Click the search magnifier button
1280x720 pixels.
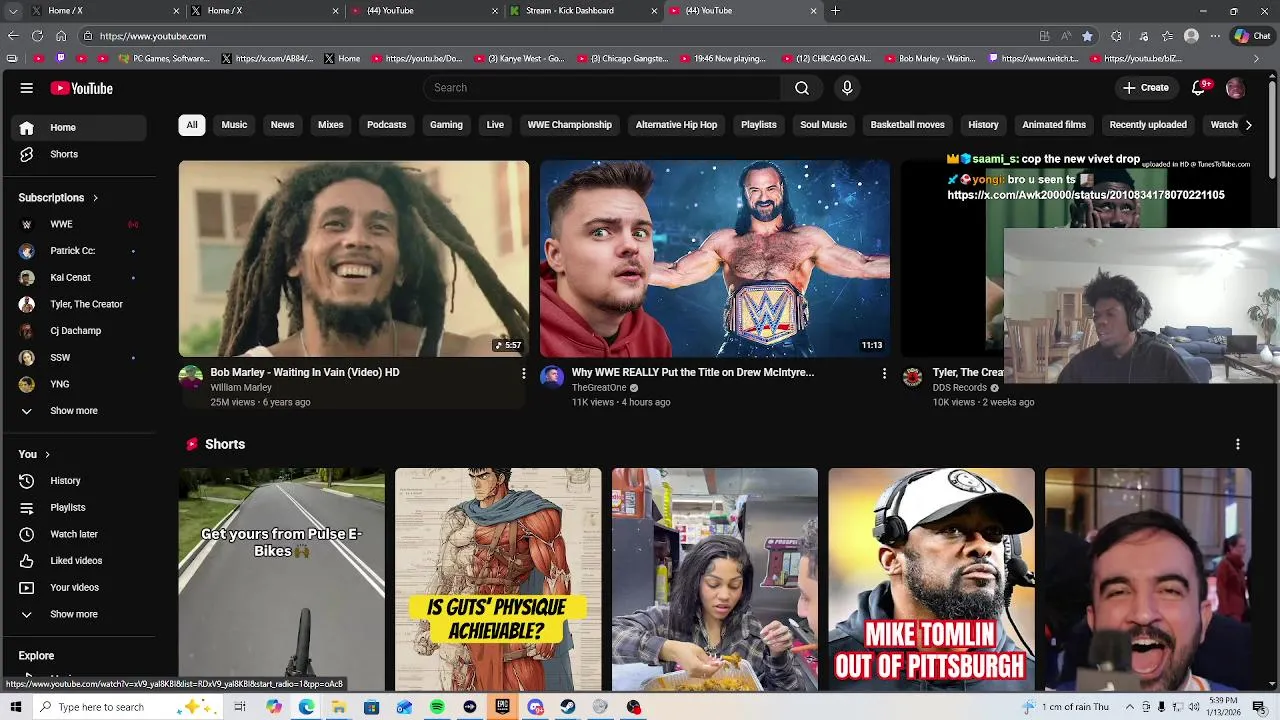point(802,88)
